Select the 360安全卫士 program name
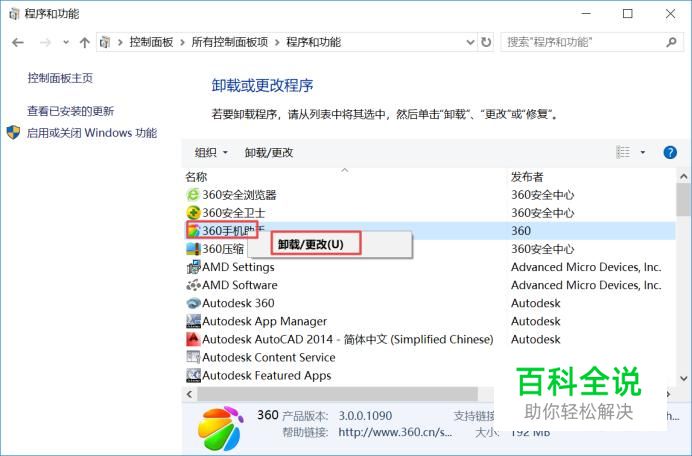Screen dimensions: 692x456 [x=233, y=213]
